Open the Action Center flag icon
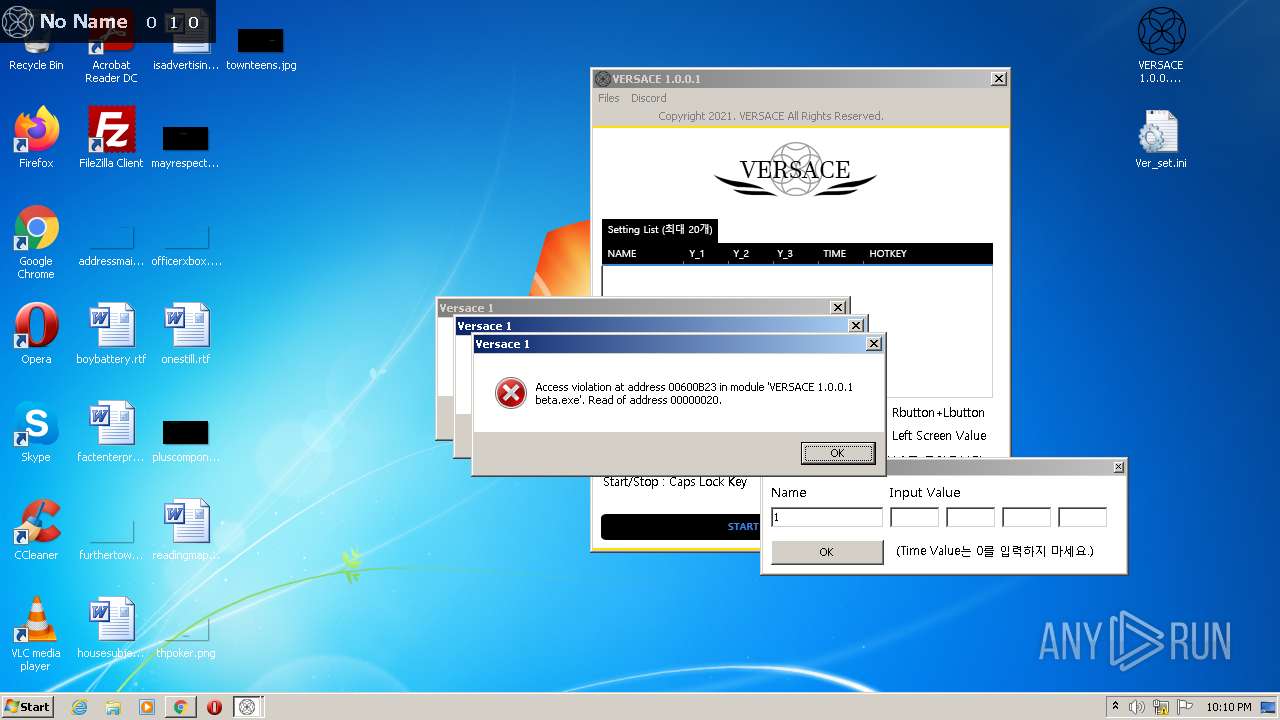Viewport: 1280px width, 720px height. click(1185, 707)
